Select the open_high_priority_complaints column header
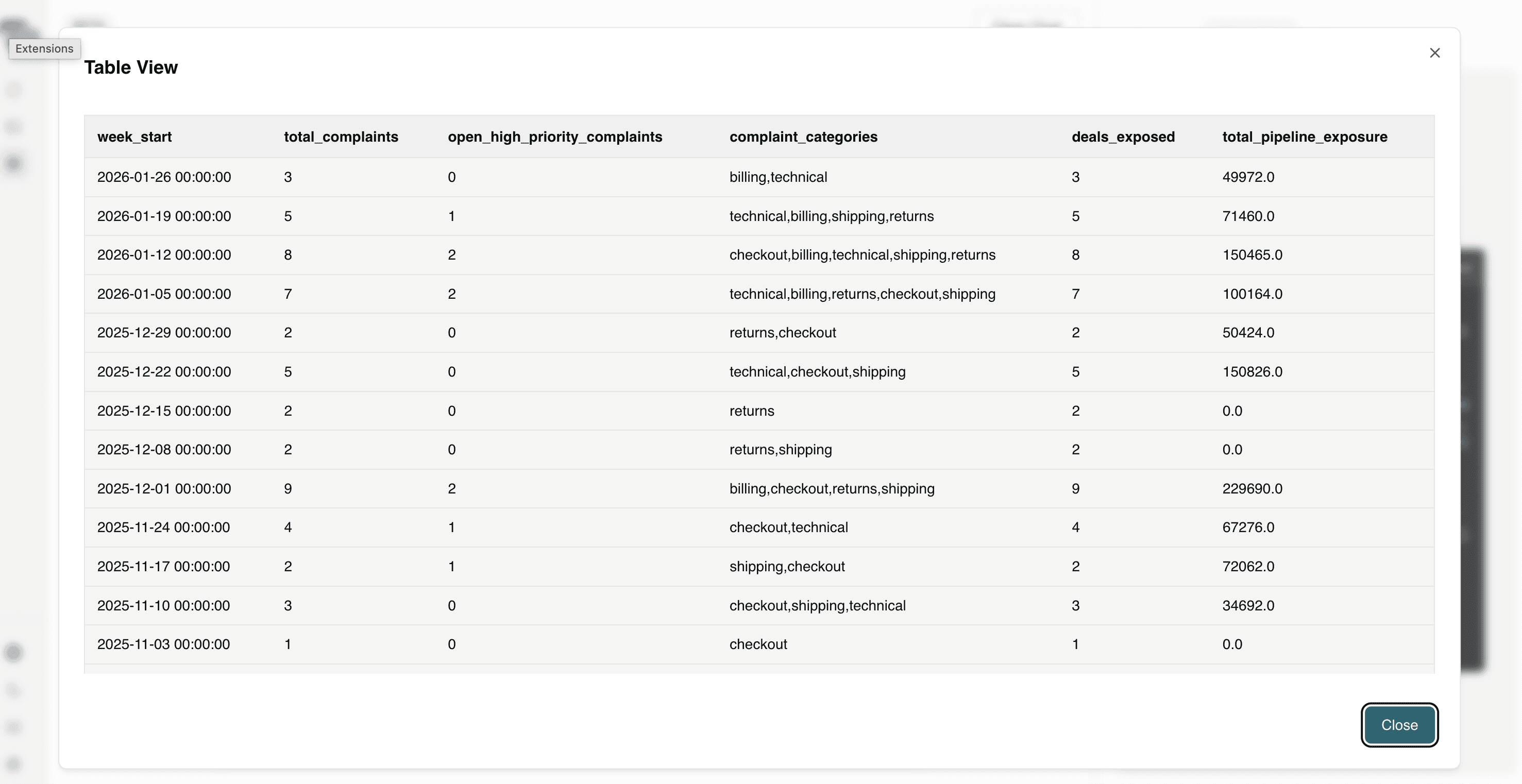This screenshot has width=1522, height=784. (554, 137)
